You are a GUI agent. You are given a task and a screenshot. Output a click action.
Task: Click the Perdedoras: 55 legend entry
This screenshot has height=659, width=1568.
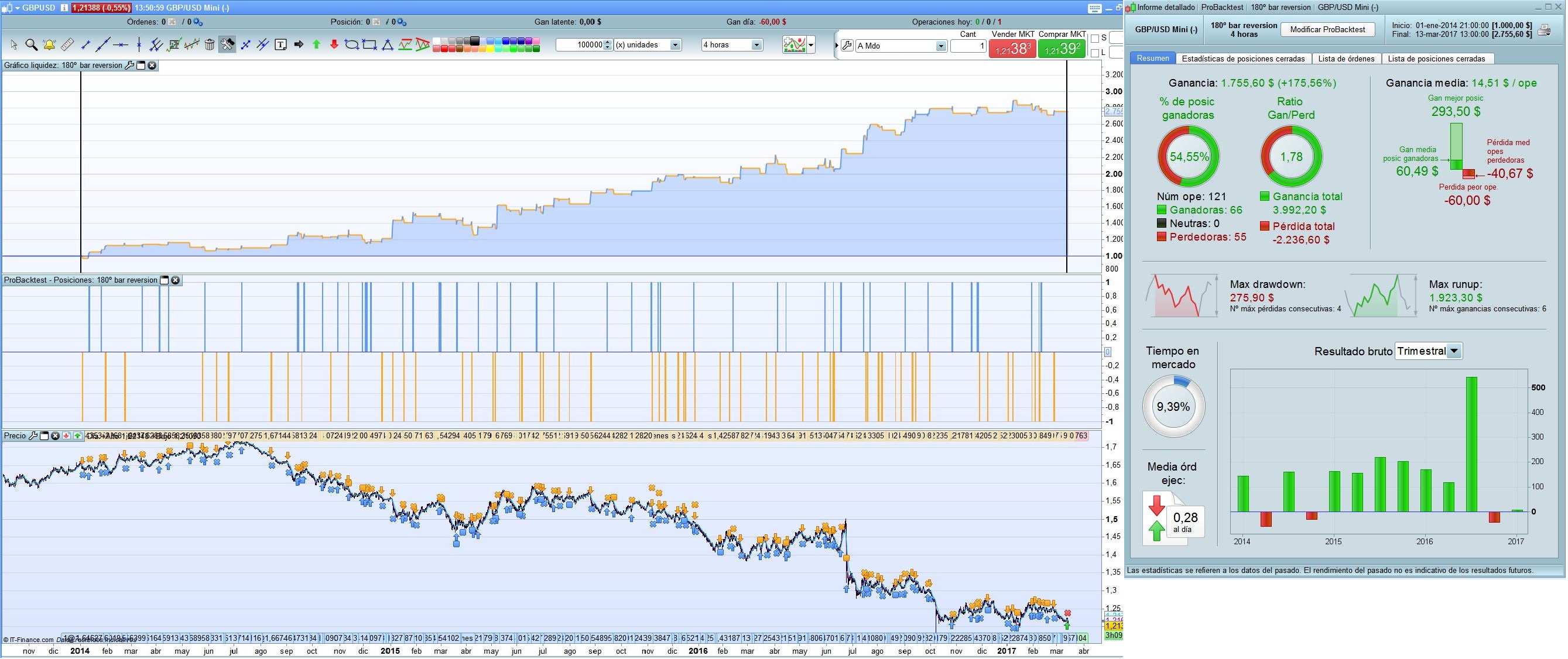[1201, 236]
